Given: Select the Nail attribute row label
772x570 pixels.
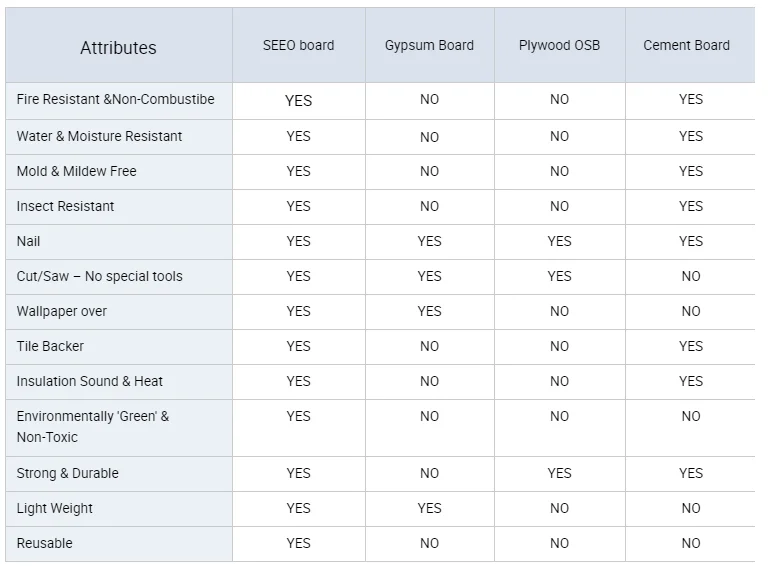Looking at the screenshot, I should click(29, 241).
